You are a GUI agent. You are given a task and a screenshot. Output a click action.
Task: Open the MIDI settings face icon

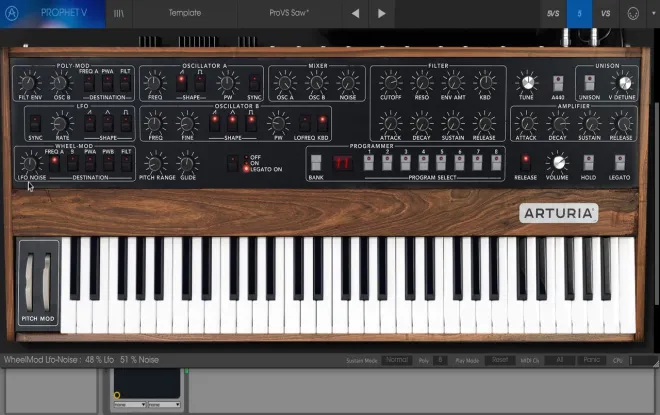click(x=633, y=13)
